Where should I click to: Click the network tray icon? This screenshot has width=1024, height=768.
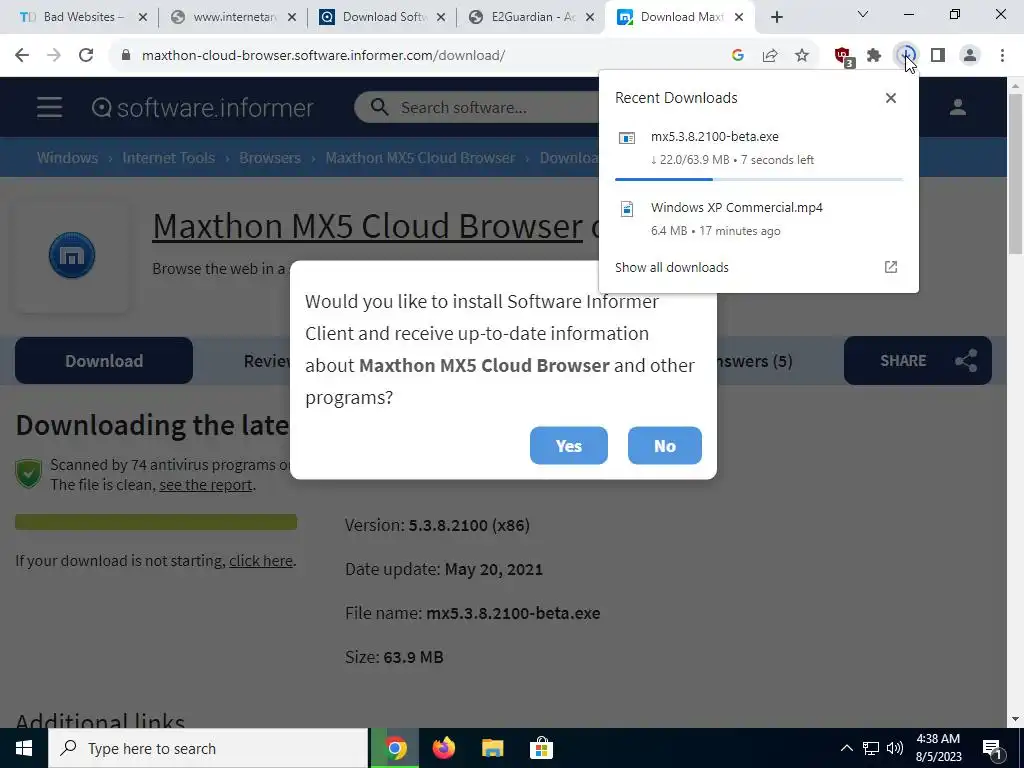pyautogui.click(x=871, y=748)
